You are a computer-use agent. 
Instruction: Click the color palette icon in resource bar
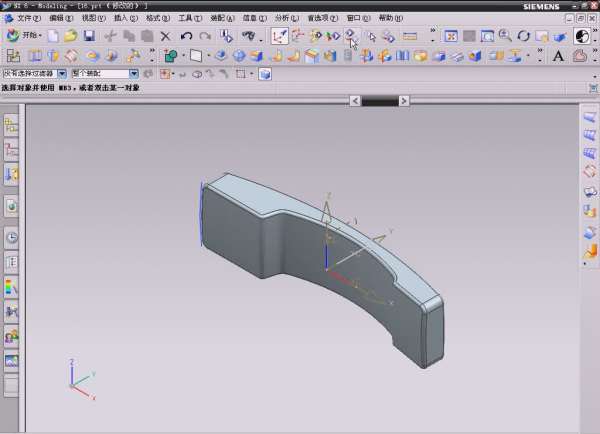[x=12, y=287]
